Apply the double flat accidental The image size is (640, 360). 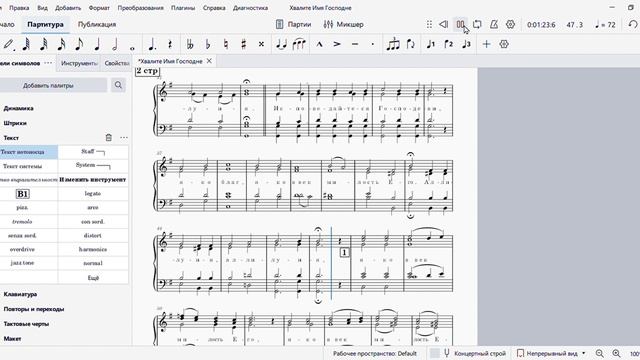(190, 44)
